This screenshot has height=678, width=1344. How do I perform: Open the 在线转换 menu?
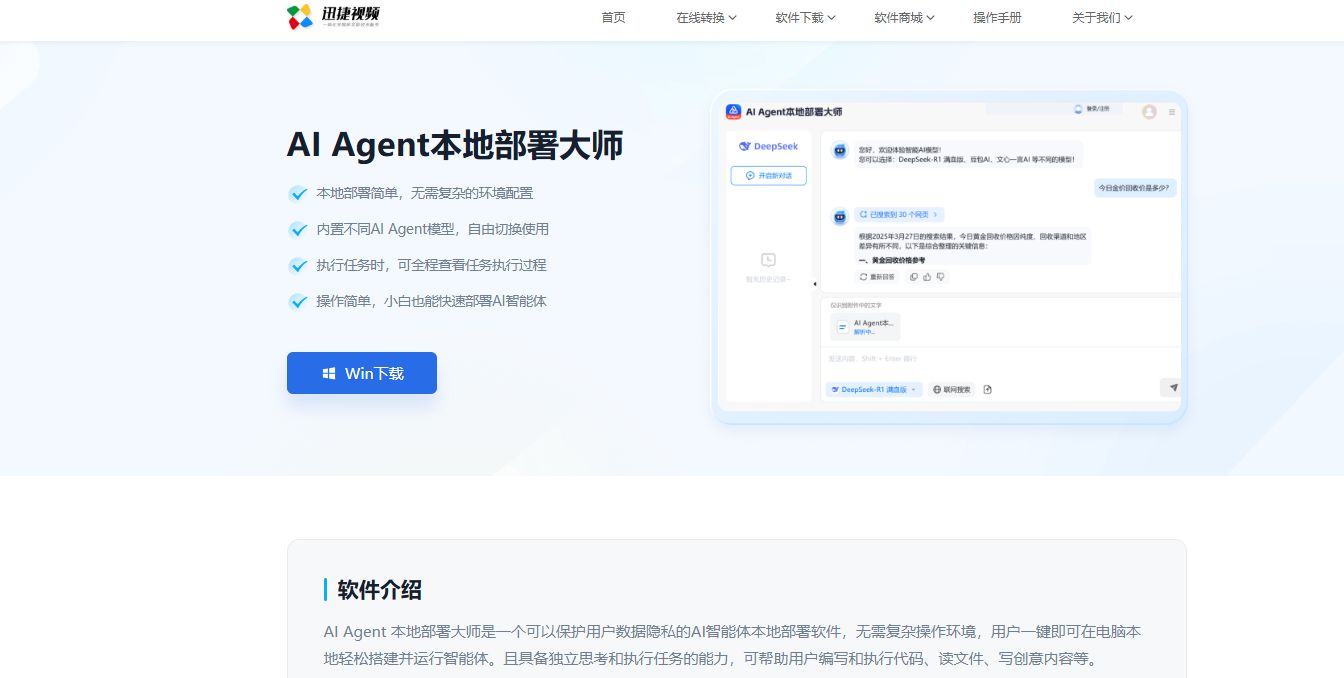706,18
